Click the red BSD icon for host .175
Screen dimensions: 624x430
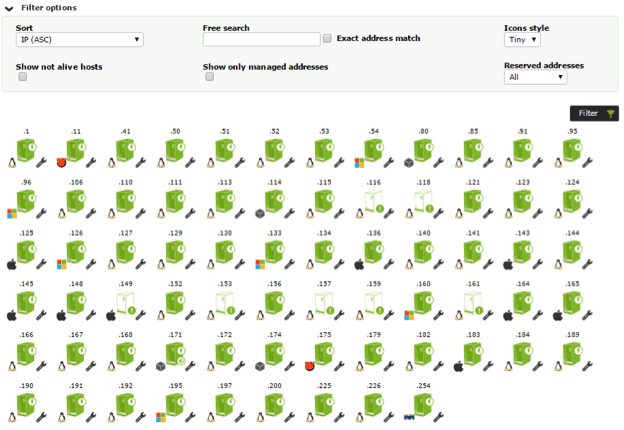pyautogui.click(x=310, y=366)
